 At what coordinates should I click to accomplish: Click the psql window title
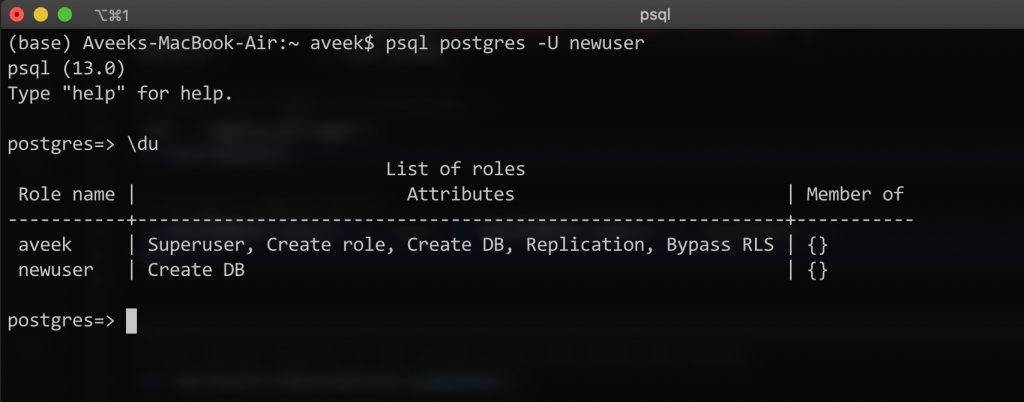(x=656, y=15)
